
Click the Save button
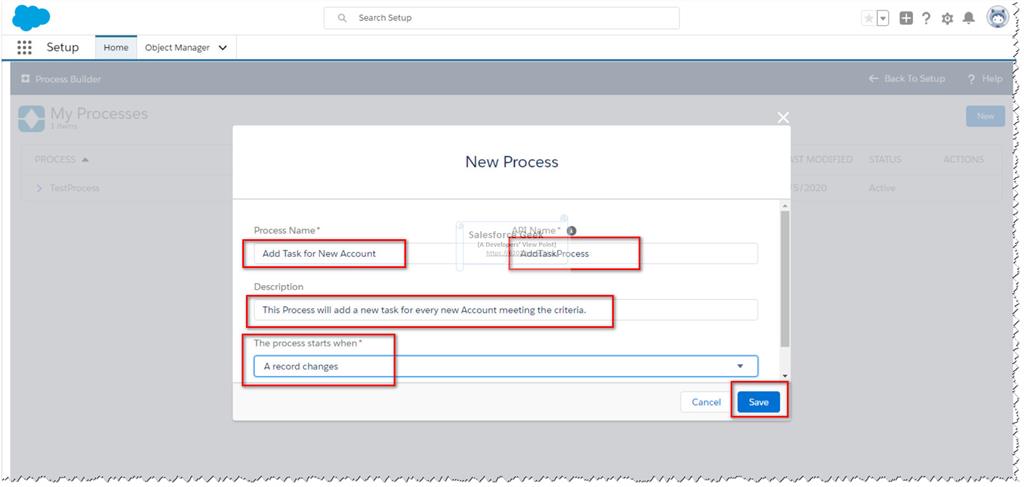[758, 402]
